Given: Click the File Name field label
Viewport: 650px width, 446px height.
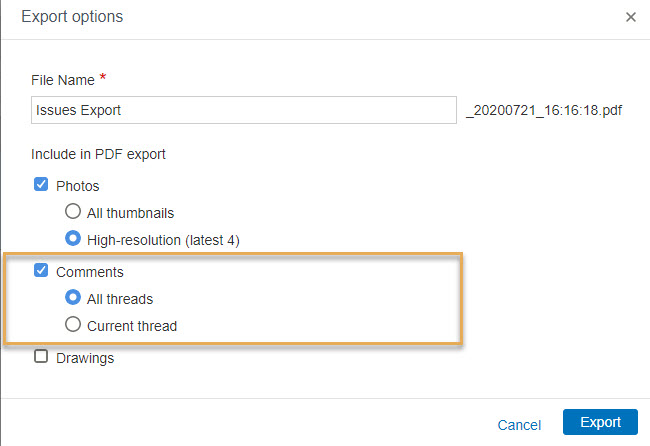Looking at the screenshot, I should pos(62,79).
